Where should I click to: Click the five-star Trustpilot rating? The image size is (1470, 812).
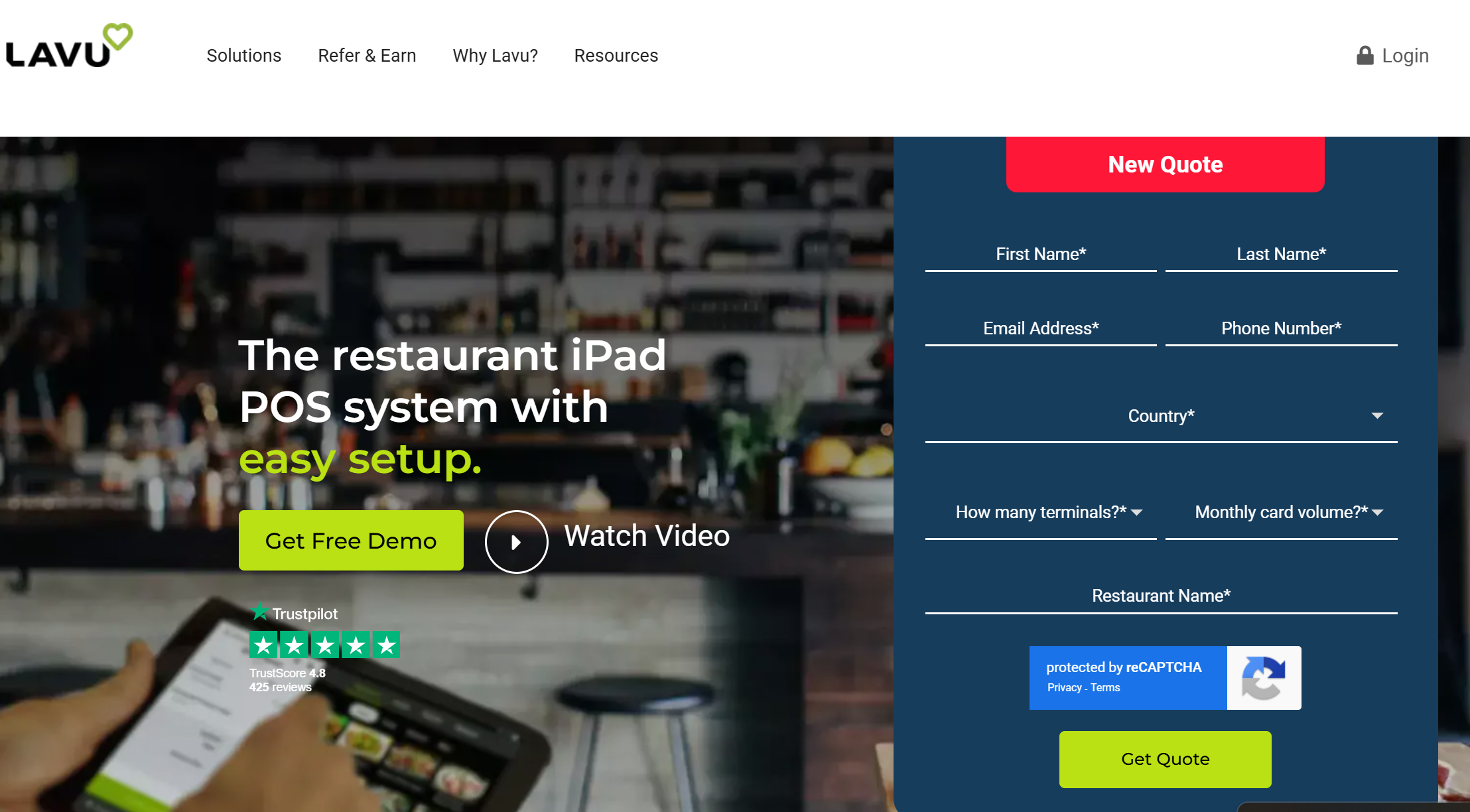(324, 644)
